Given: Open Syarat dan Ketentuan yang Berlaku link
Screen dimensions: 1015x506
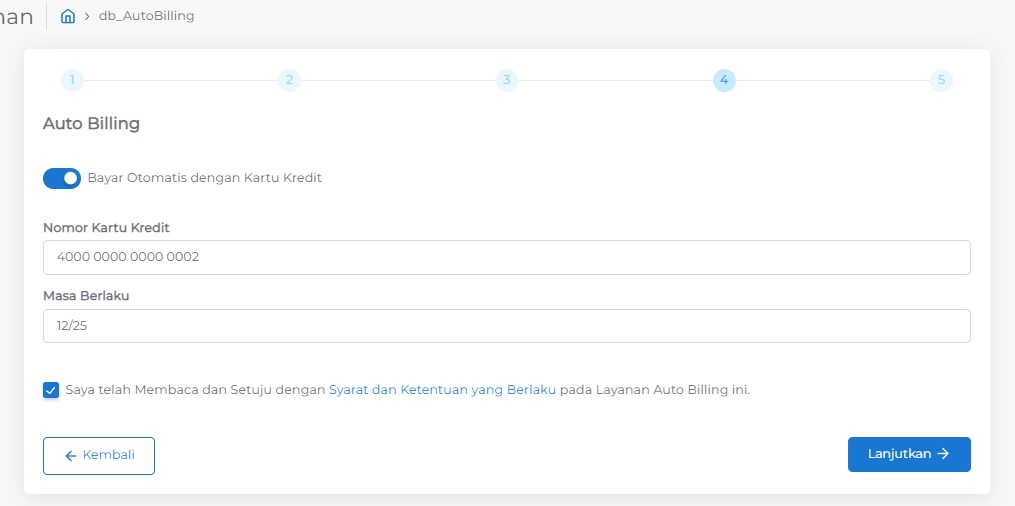Looking at the screenshot, I should [442, 390].
